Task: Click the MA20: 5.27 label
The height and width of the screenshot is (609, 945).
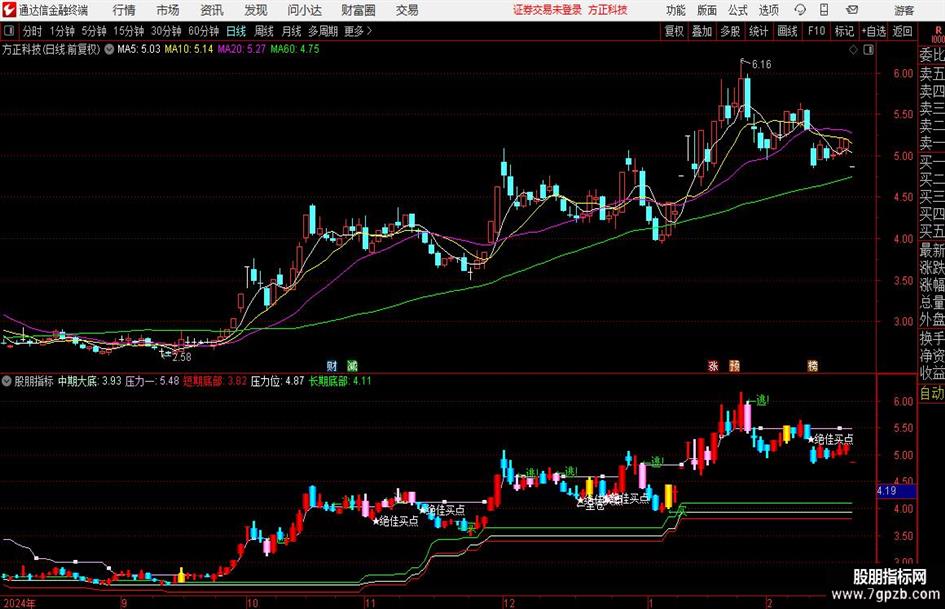Action: point(241,49)
